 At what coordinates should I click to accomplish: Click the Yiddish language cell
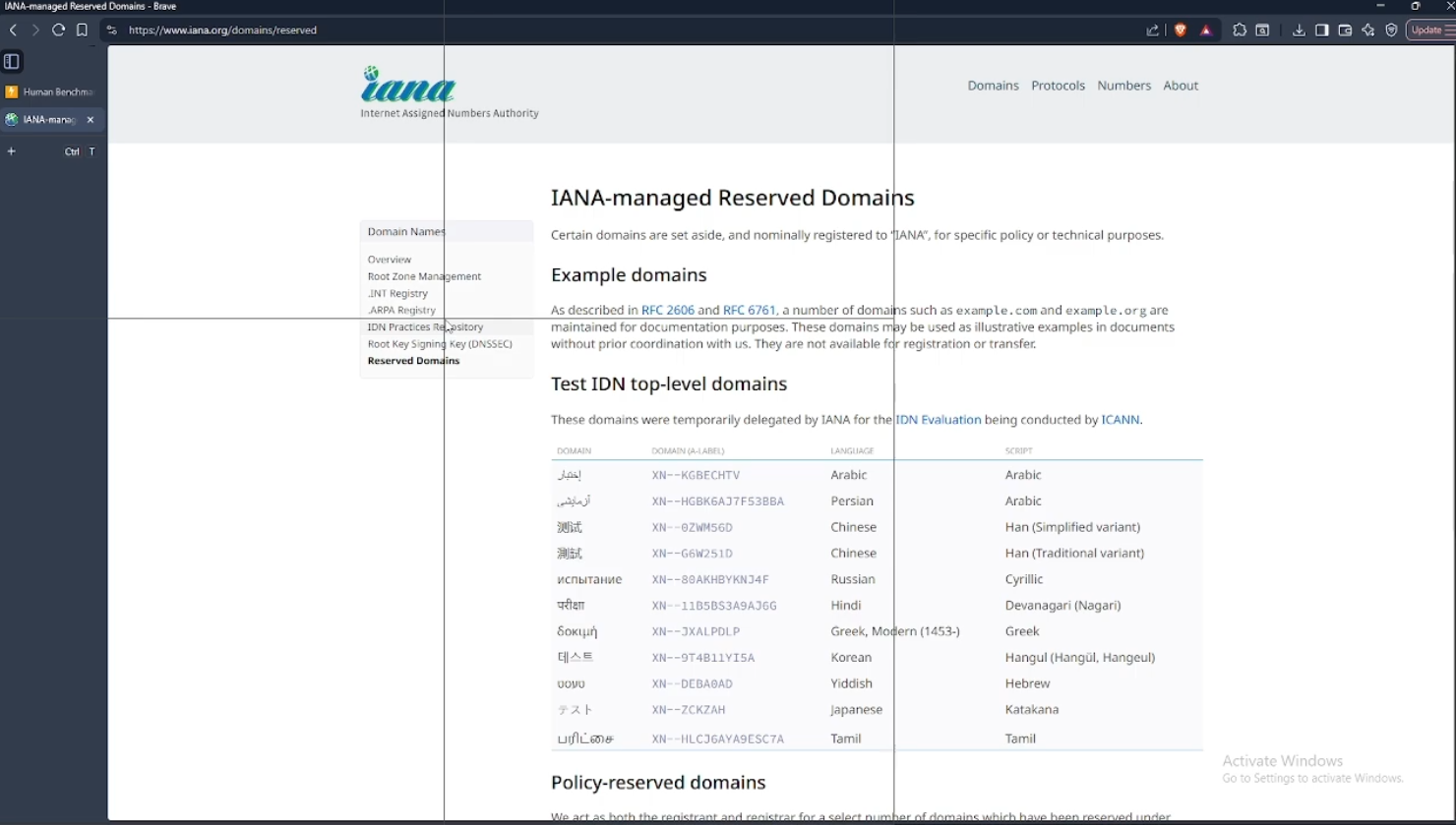851,683
